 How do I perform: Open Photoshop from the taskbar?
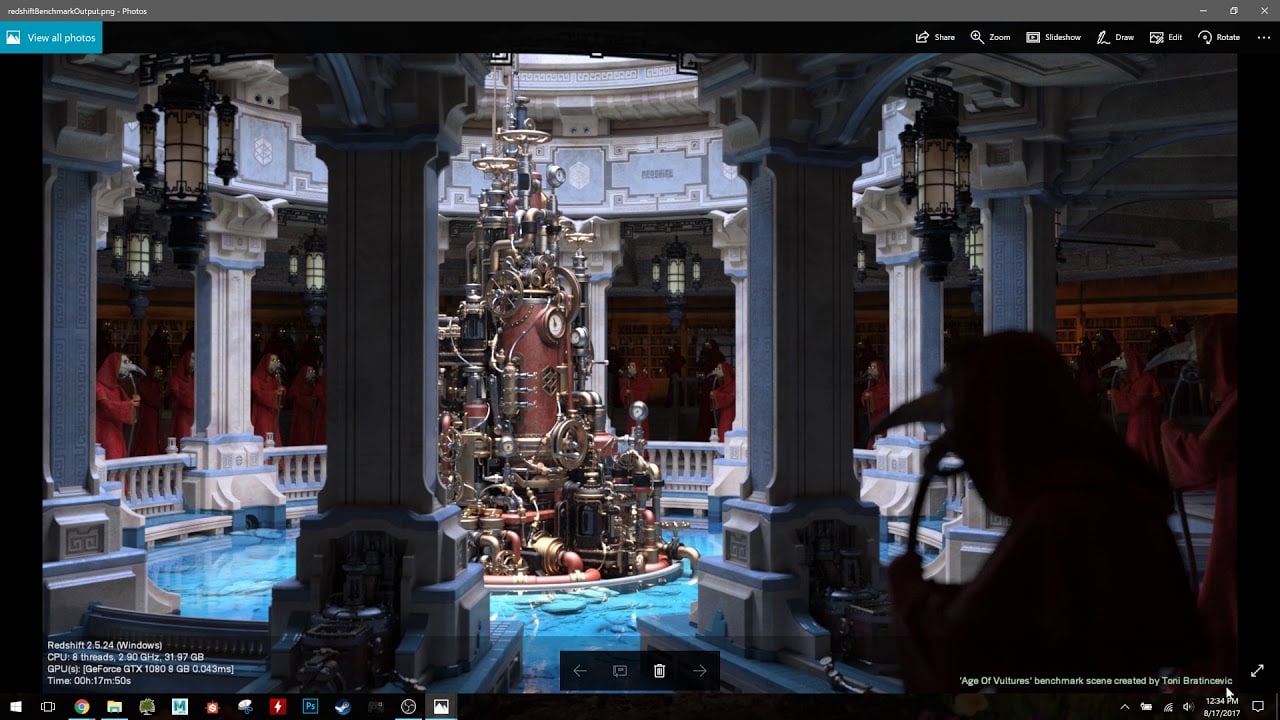click(x=310, y=706)
